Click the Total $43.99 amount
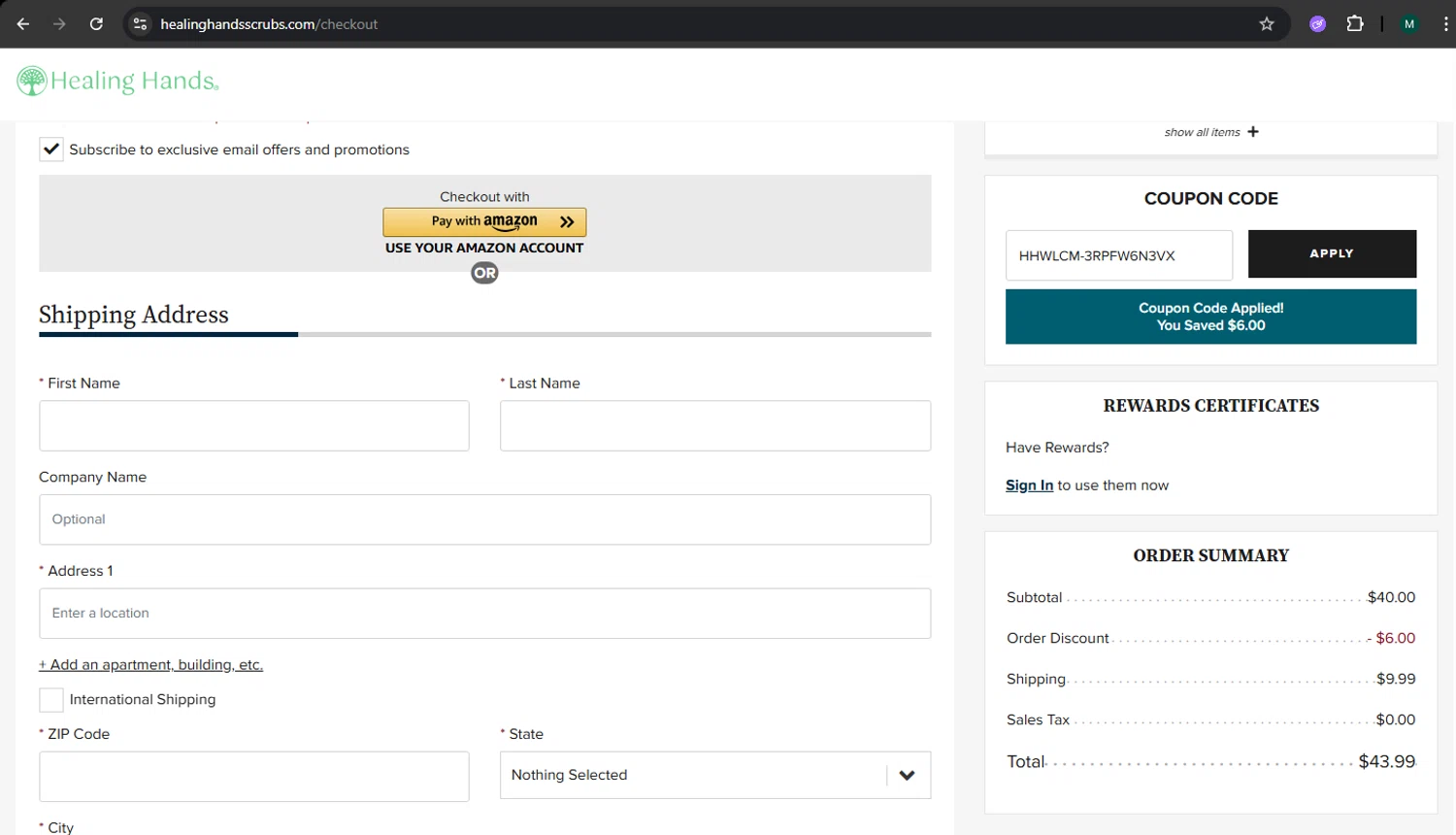The image size is (1456, 835). pyautogui.click(x=1387, y=762)
